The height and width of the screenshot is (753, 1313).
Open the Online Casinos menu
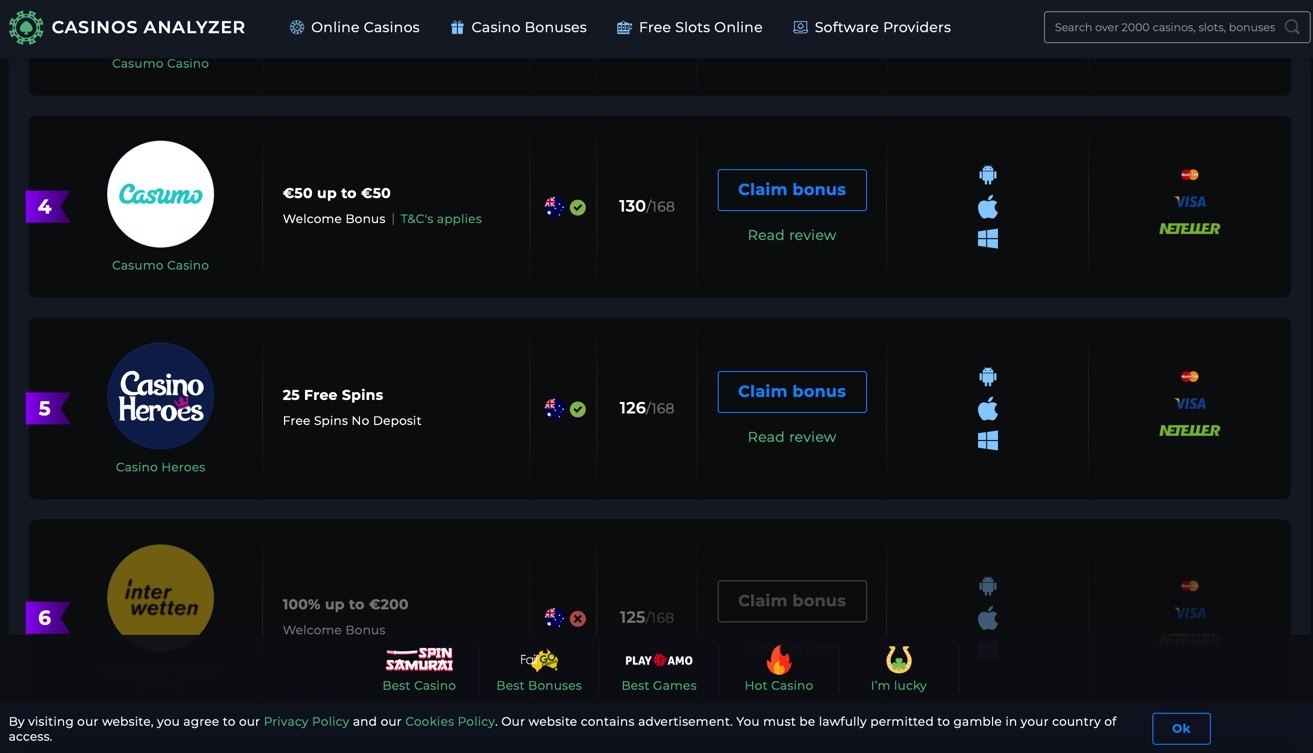coord(355,27)
